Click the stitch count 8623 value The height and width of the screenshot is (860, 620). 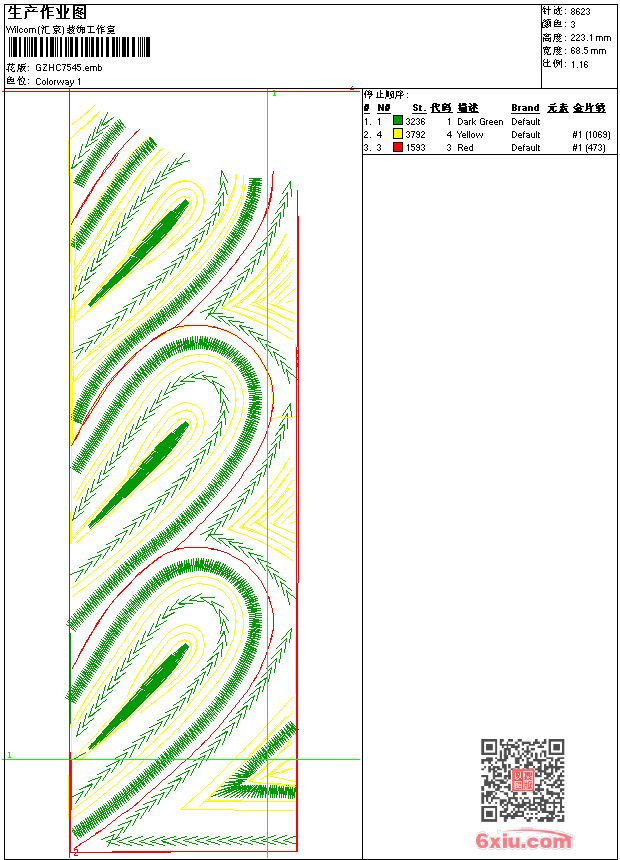(580, 12)
